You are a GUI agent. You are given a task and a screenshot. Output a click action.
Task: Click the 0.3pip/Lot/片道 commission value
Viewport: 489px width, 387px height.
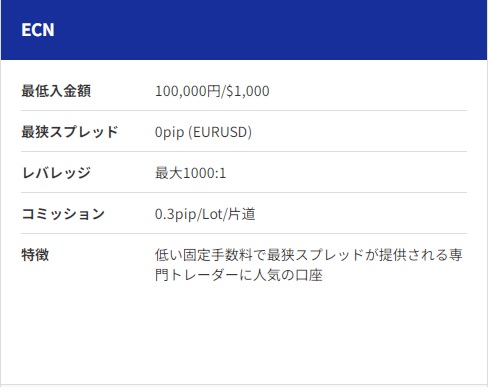(x=205, y=214)
